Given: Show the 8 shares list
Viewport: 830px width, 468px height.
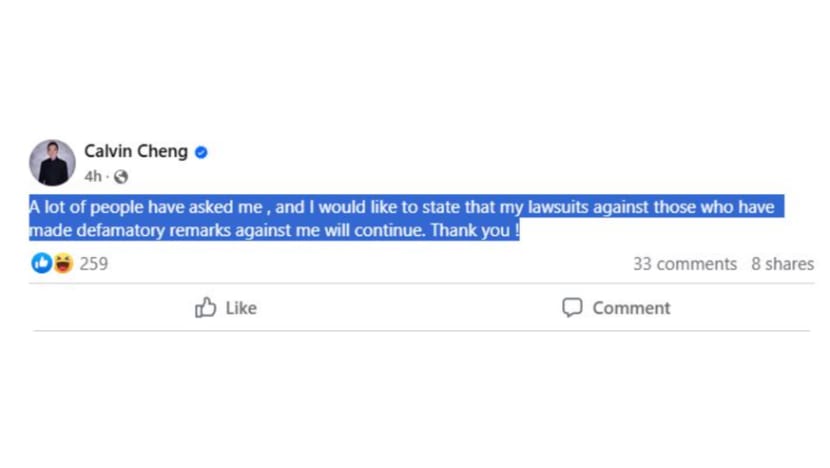Looking at the screenshot, I should (x=782, y=264).
